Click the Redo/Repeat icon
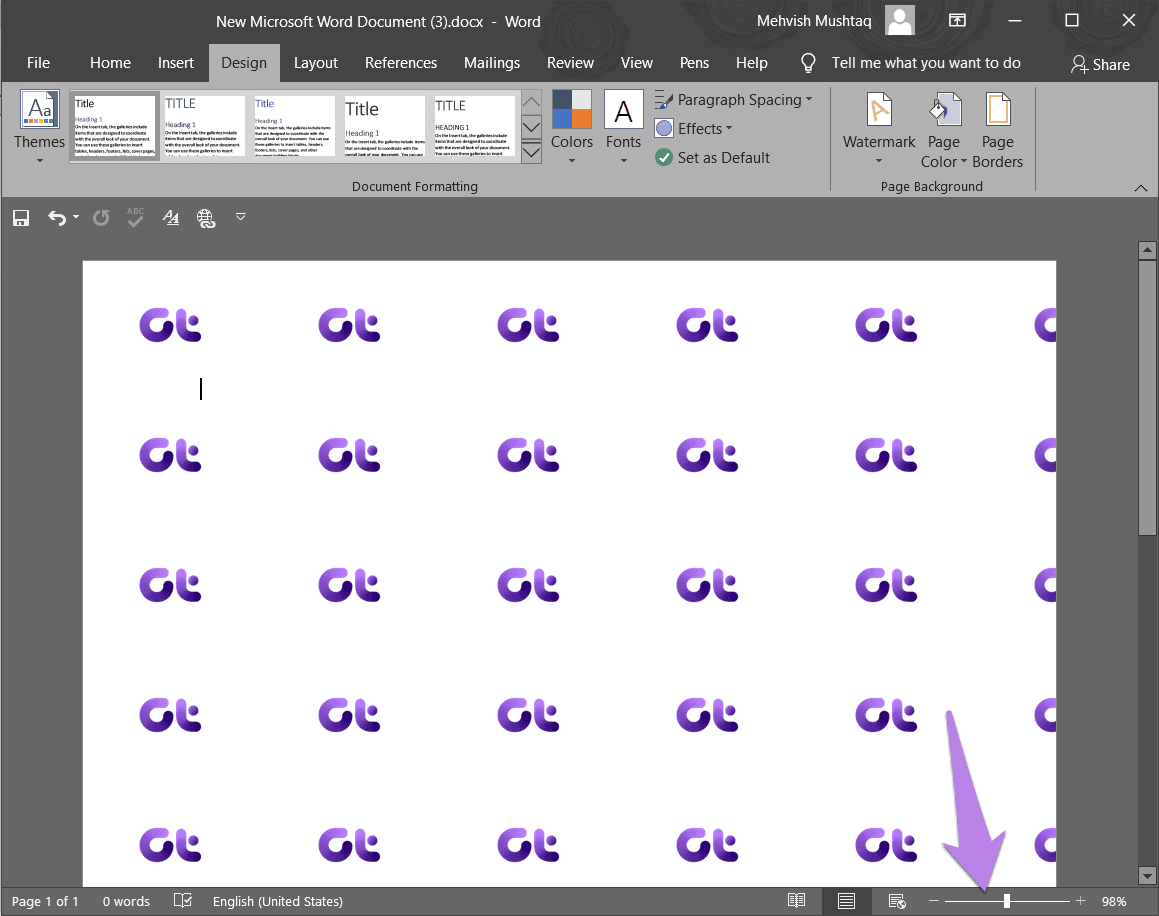Image resolution: width=1159 pixels, height=916 pixels. [x=101, y=217]
